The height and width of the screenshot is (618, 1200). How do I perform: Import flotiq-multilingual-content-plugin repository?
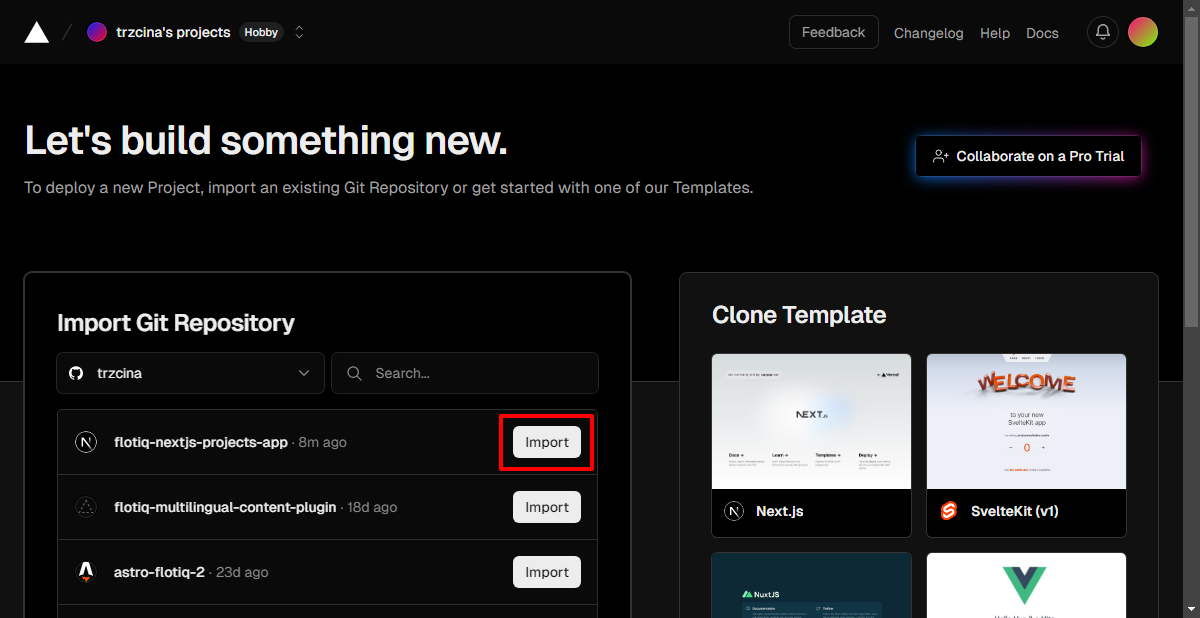click(547, 507)
